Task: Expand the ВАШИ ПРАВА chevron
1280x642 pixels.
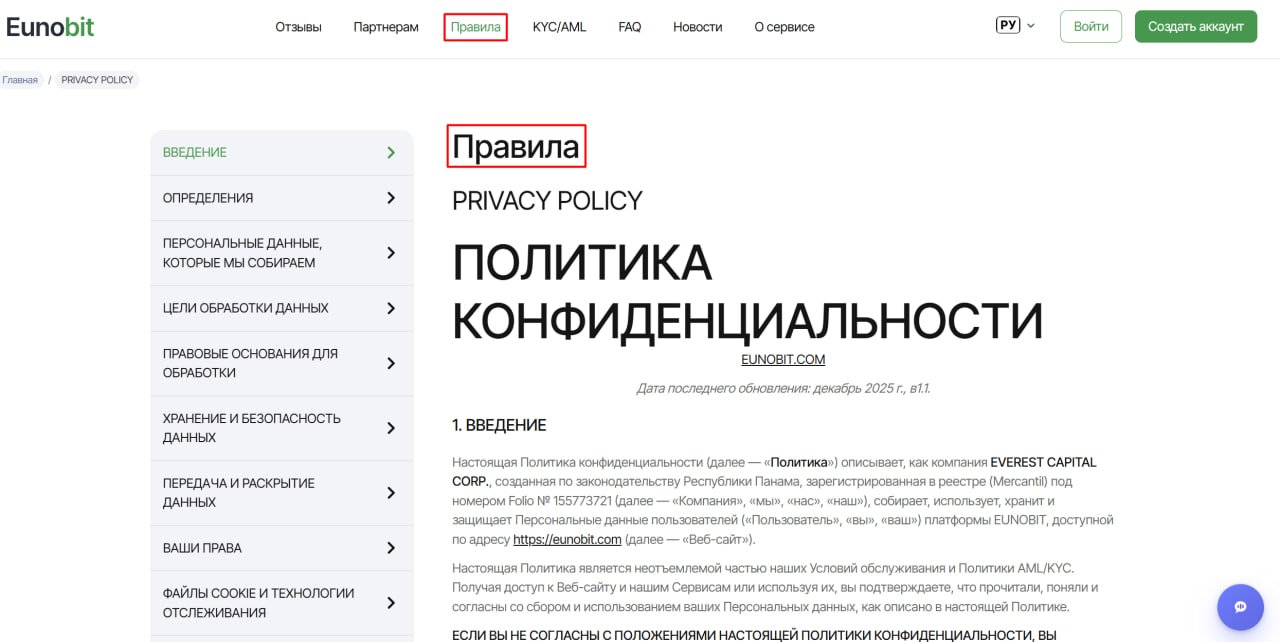Action: point(391,548)
